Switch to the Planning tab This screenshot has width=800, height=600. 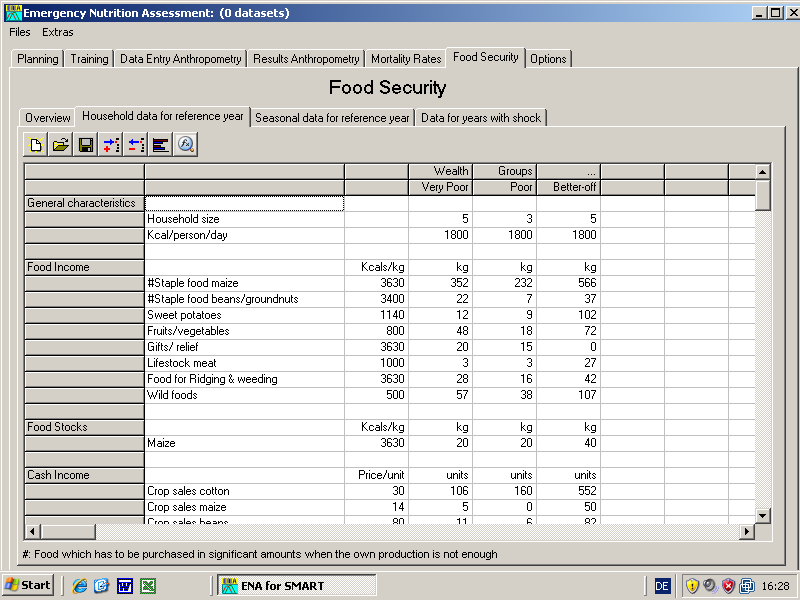pos(38,59)
